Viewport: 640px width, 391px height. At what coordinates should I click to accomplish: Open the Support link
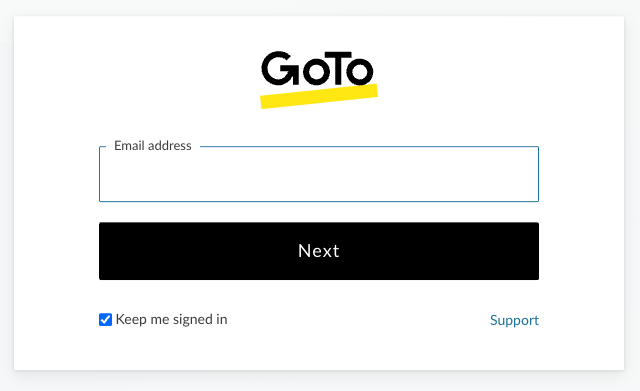point(514,320)
